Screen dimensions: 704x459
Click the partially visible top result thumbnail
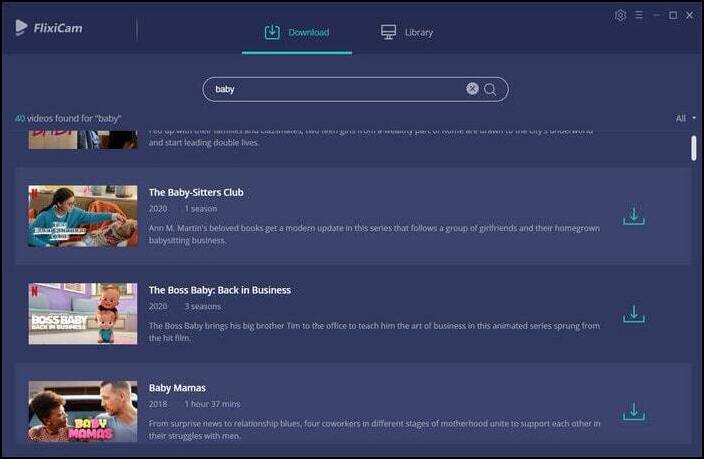(x=83, y=139)
